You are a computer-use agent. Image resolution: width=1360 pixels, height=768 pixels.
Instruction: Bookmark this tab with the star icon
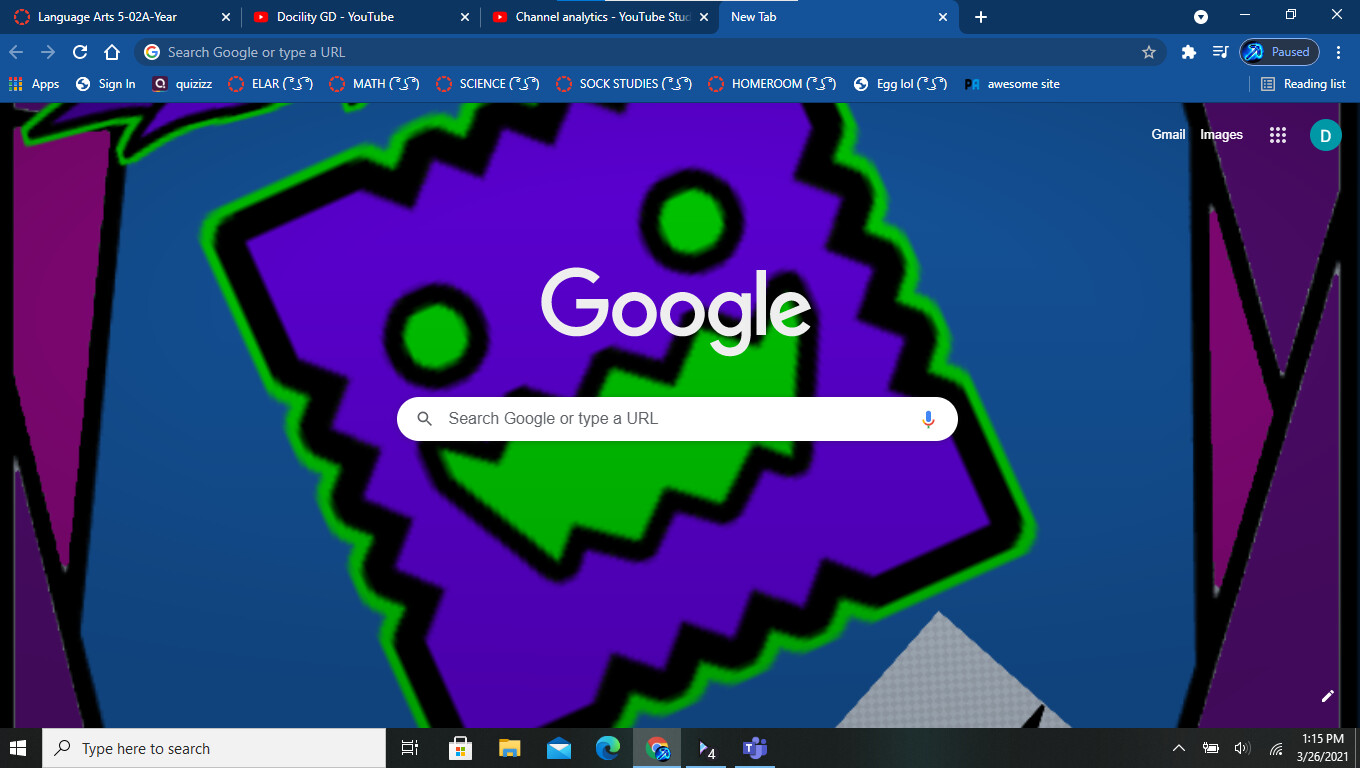(1149, 52)
